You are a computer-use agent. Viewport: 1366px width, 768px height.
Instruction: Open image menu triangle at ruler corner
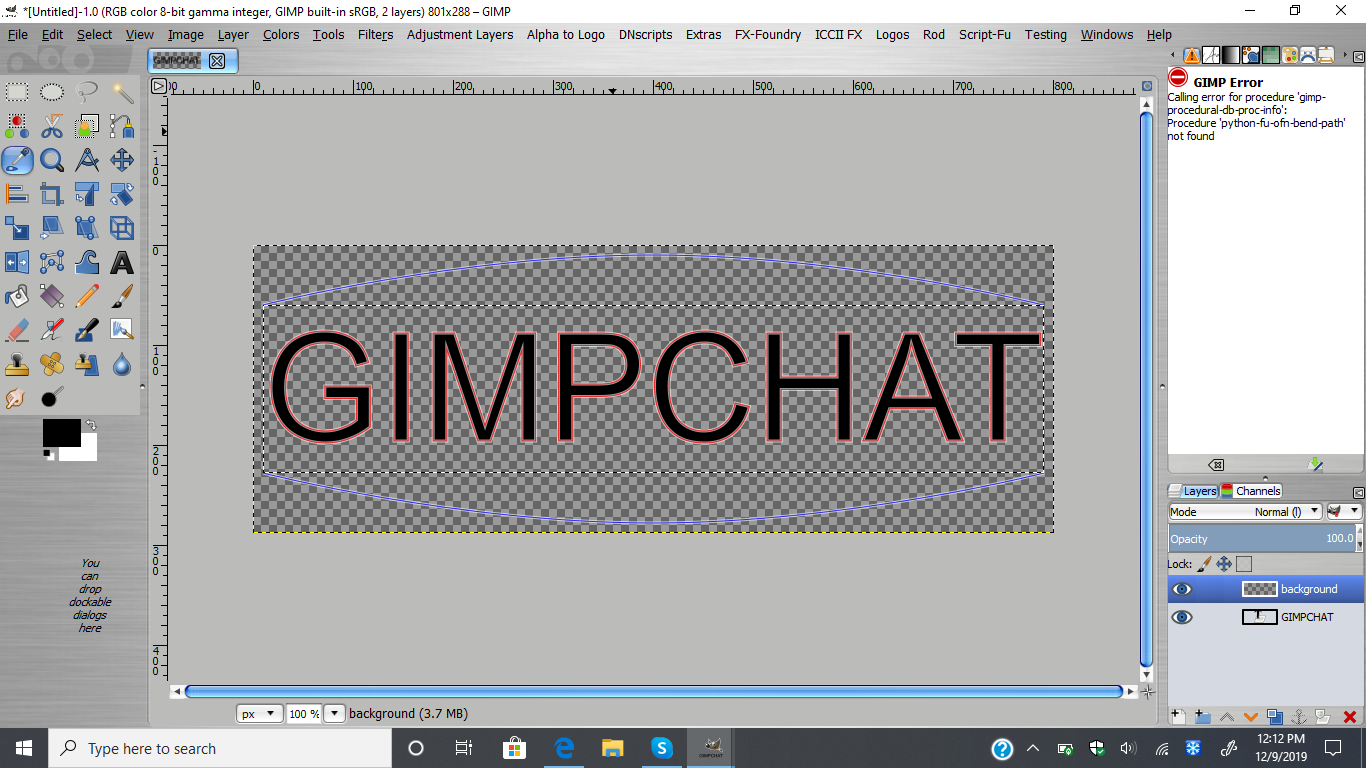click(x=158, y=86)
